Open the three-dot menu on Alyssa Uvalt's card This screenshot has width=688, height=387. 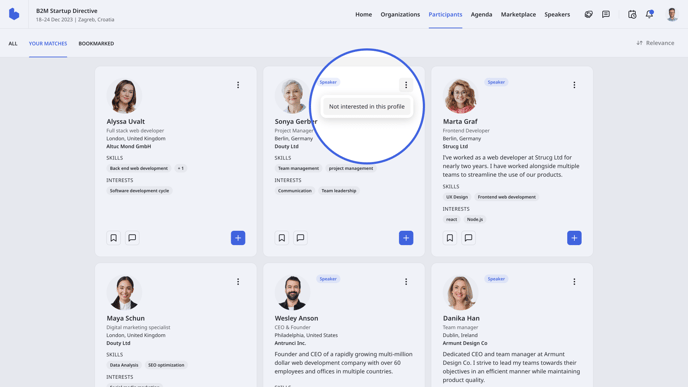coord(238,85)
